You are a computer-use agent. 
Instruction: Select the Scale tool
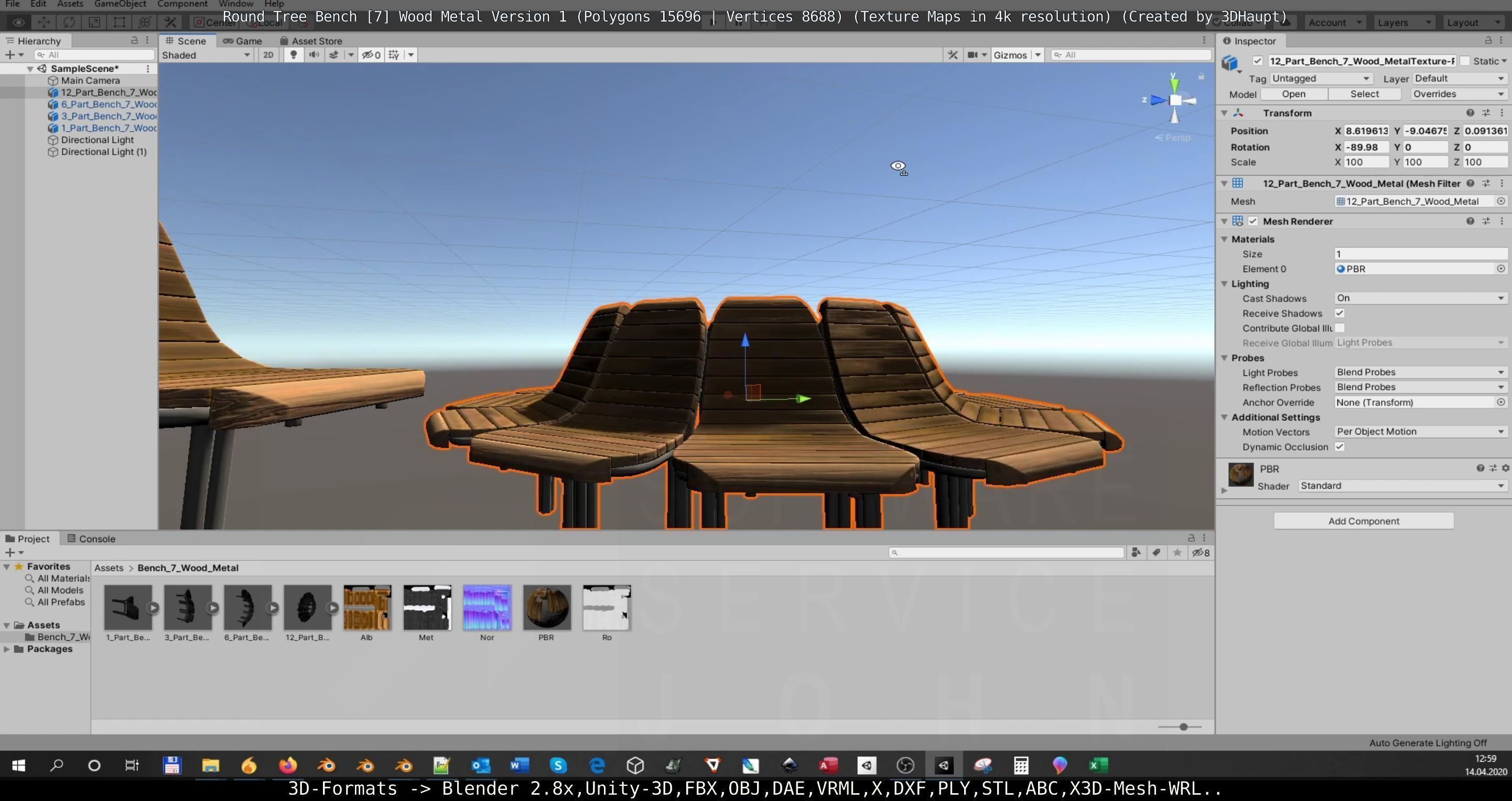94,23
